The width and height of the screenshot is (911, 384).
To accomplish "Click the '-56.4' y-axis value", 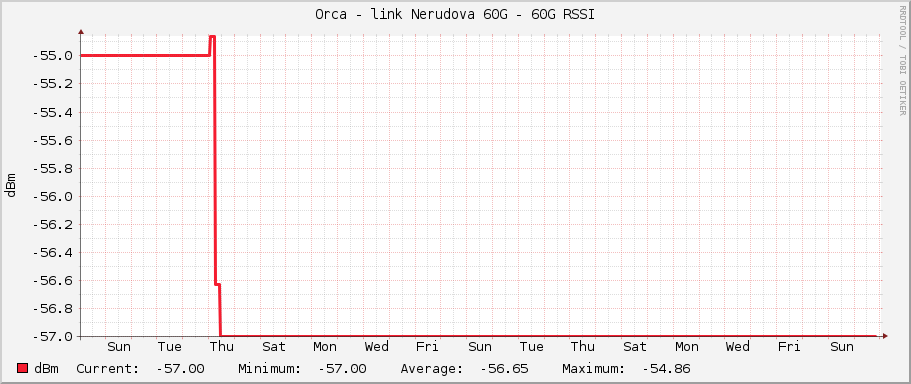I will [x=53, y=253].
